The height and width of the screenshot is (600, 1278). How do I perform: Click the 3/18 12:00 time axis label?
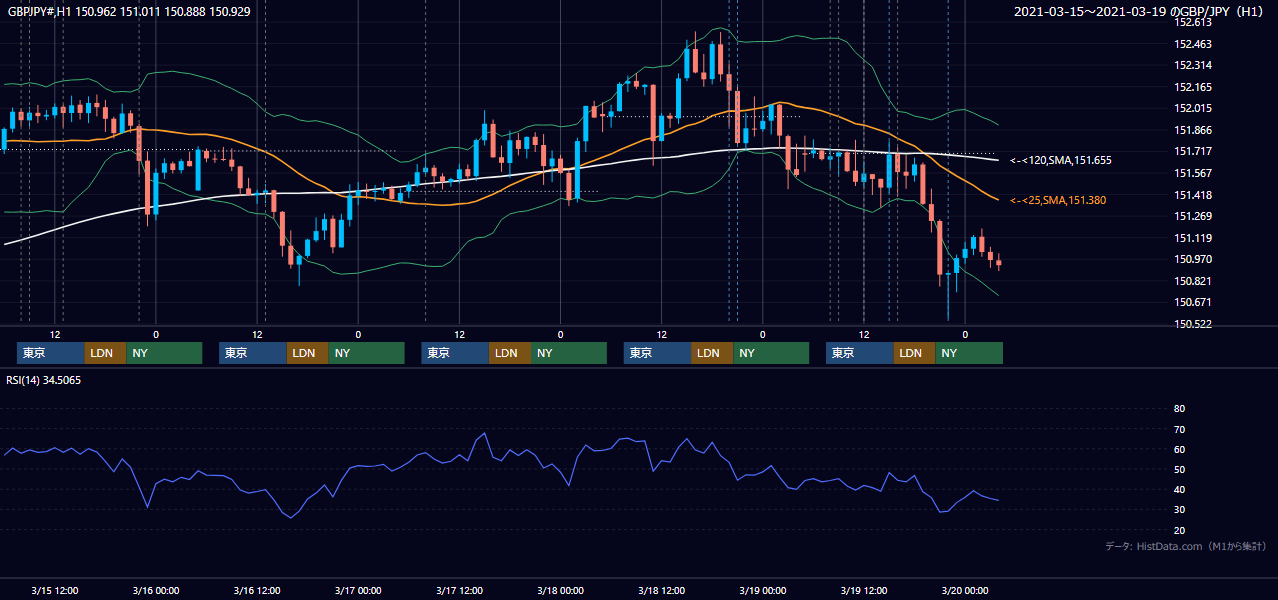click(661, 589)
